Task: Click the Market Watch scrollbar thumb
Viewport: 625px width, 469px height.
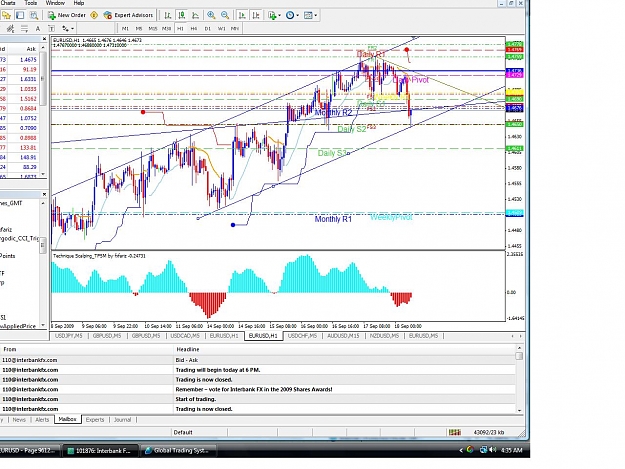Action: [43, 78]
